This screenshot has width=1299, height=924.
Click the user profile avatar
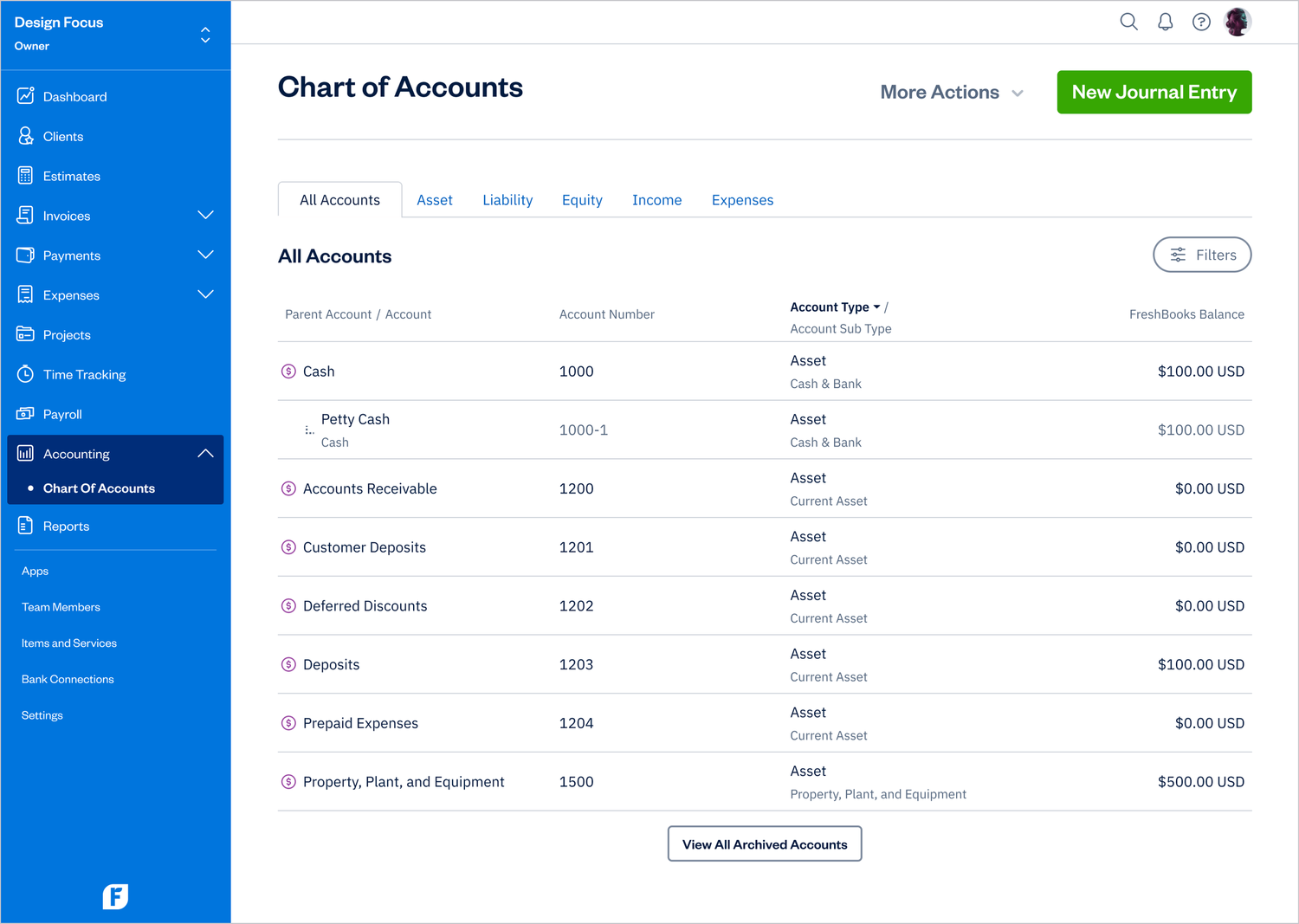pyautogui.click(x=1238, y=22)
